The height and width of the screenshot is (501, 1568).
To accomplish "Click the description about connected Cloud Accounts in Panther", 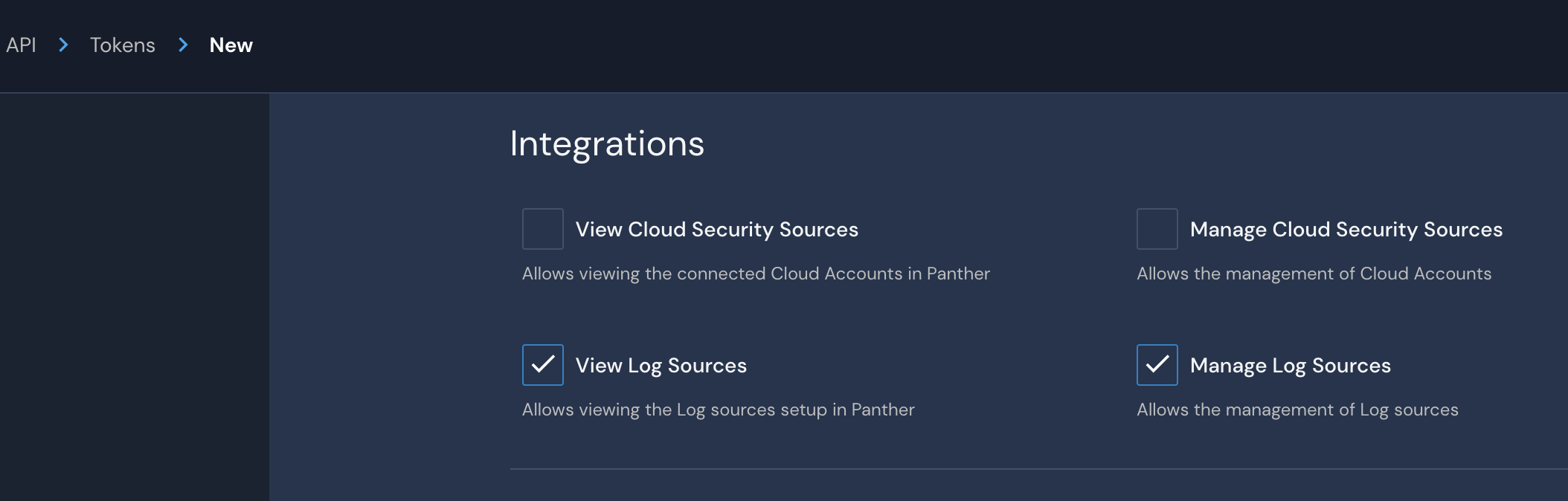I will coord(756,274).
